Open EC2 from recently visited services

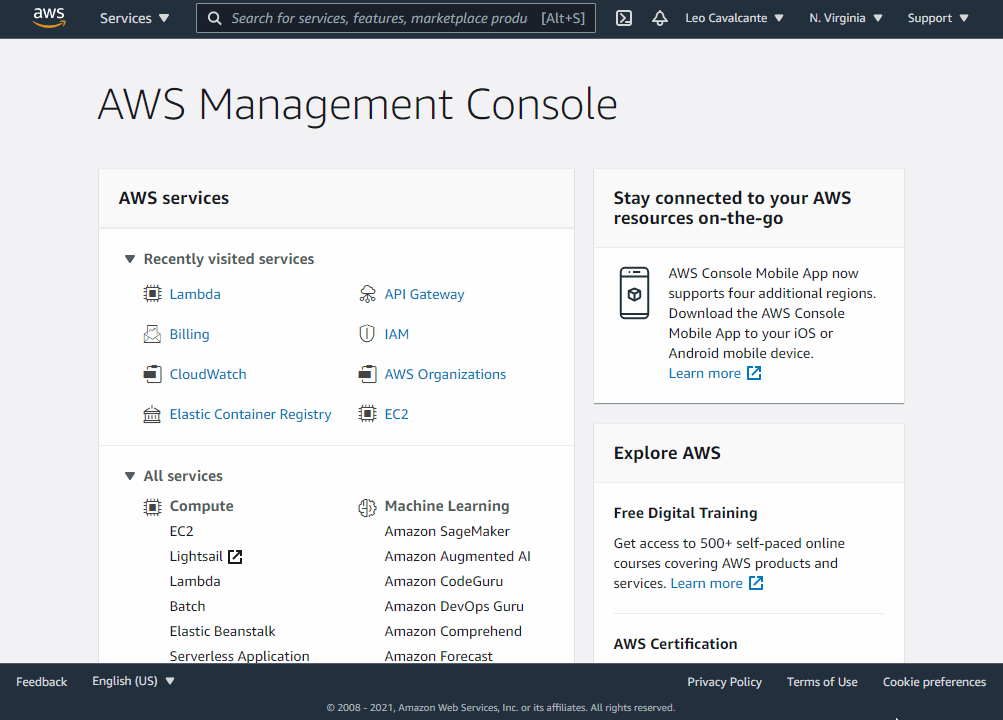(397, 414)
